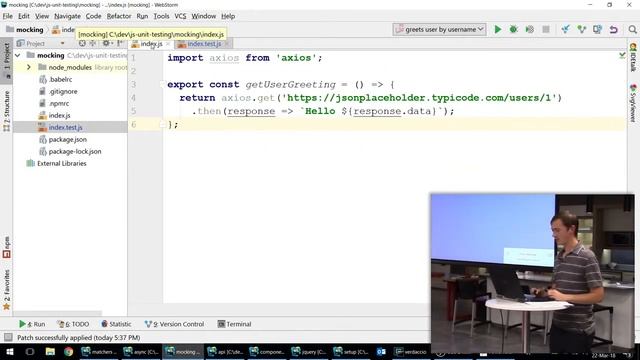640x360 pixels.
Task: Revert changes using undo arrow
Action: (613, 29)
